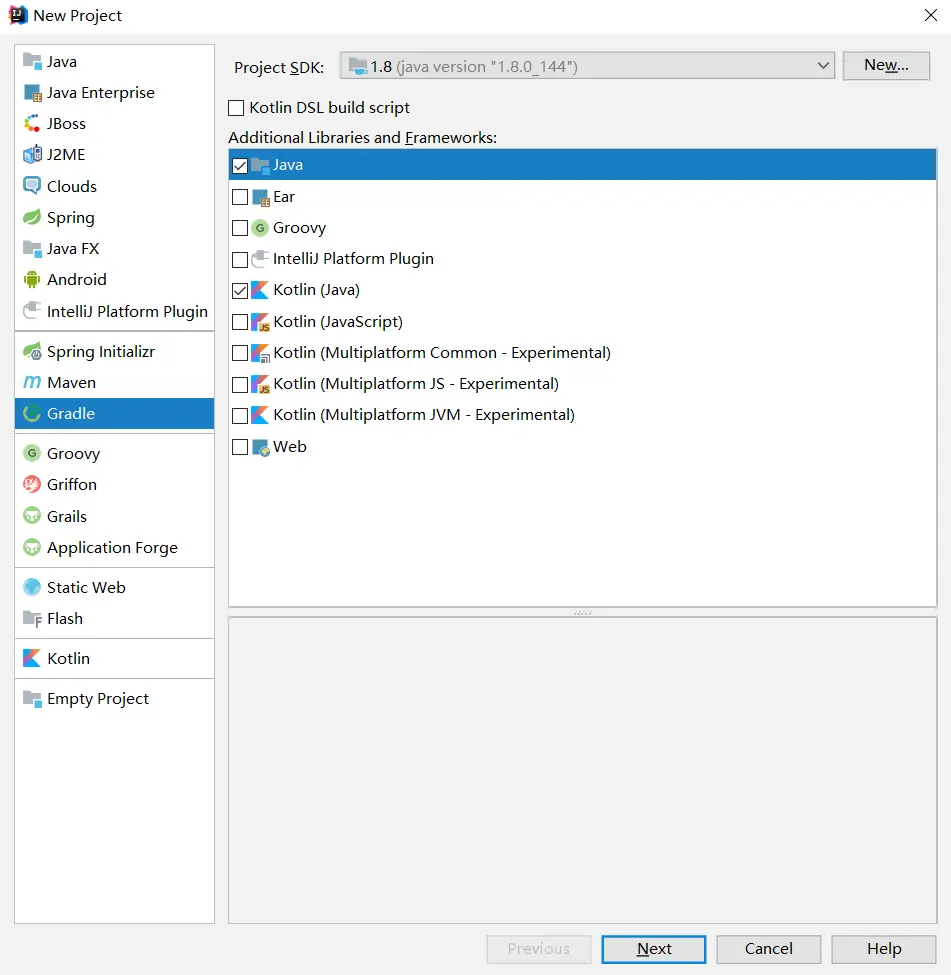951x975 pixels.
Task: Choose the Kotlin icon in sidebar
Action: point(32,658)
